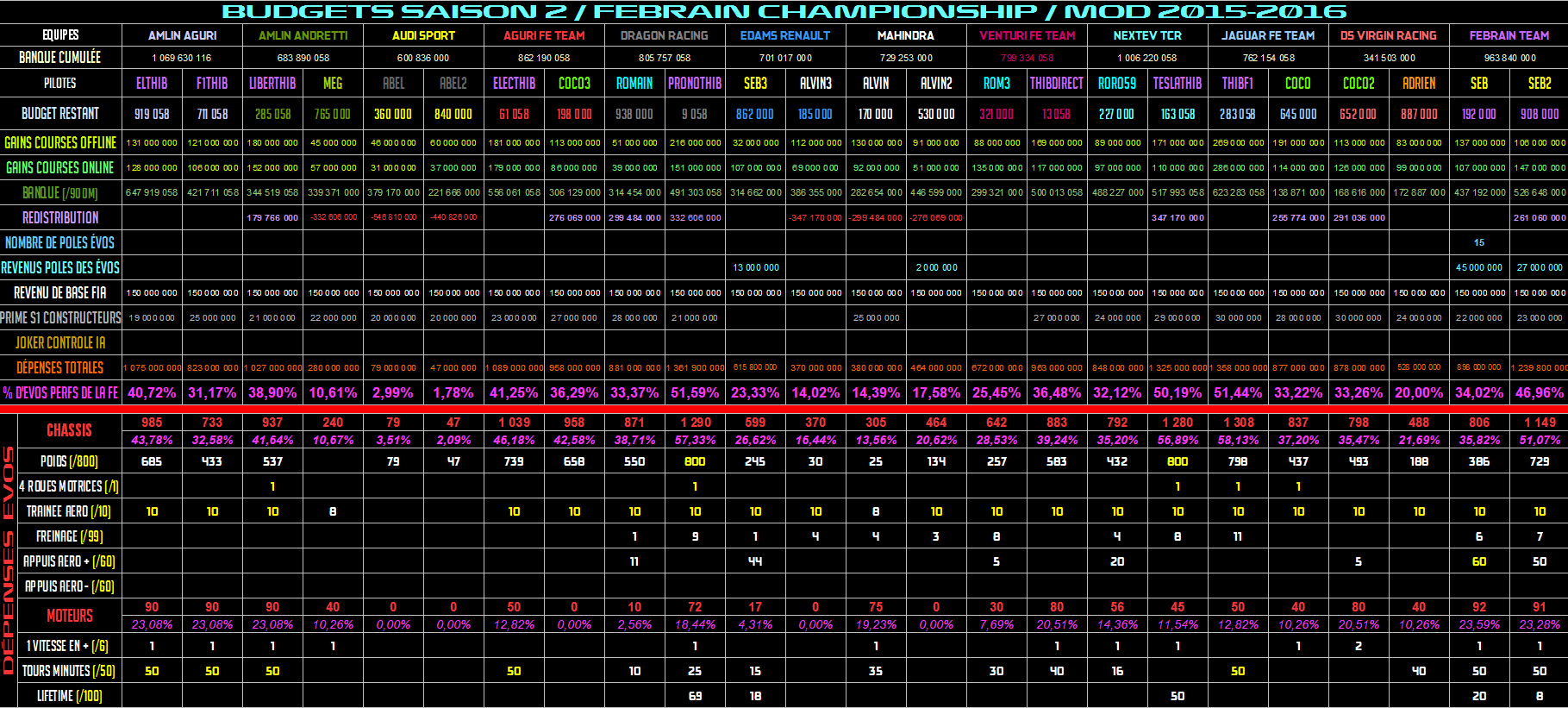Click pilot name PRONOTHIB
This screenshot has height=708, width=1568.
(x=694, y=84)
